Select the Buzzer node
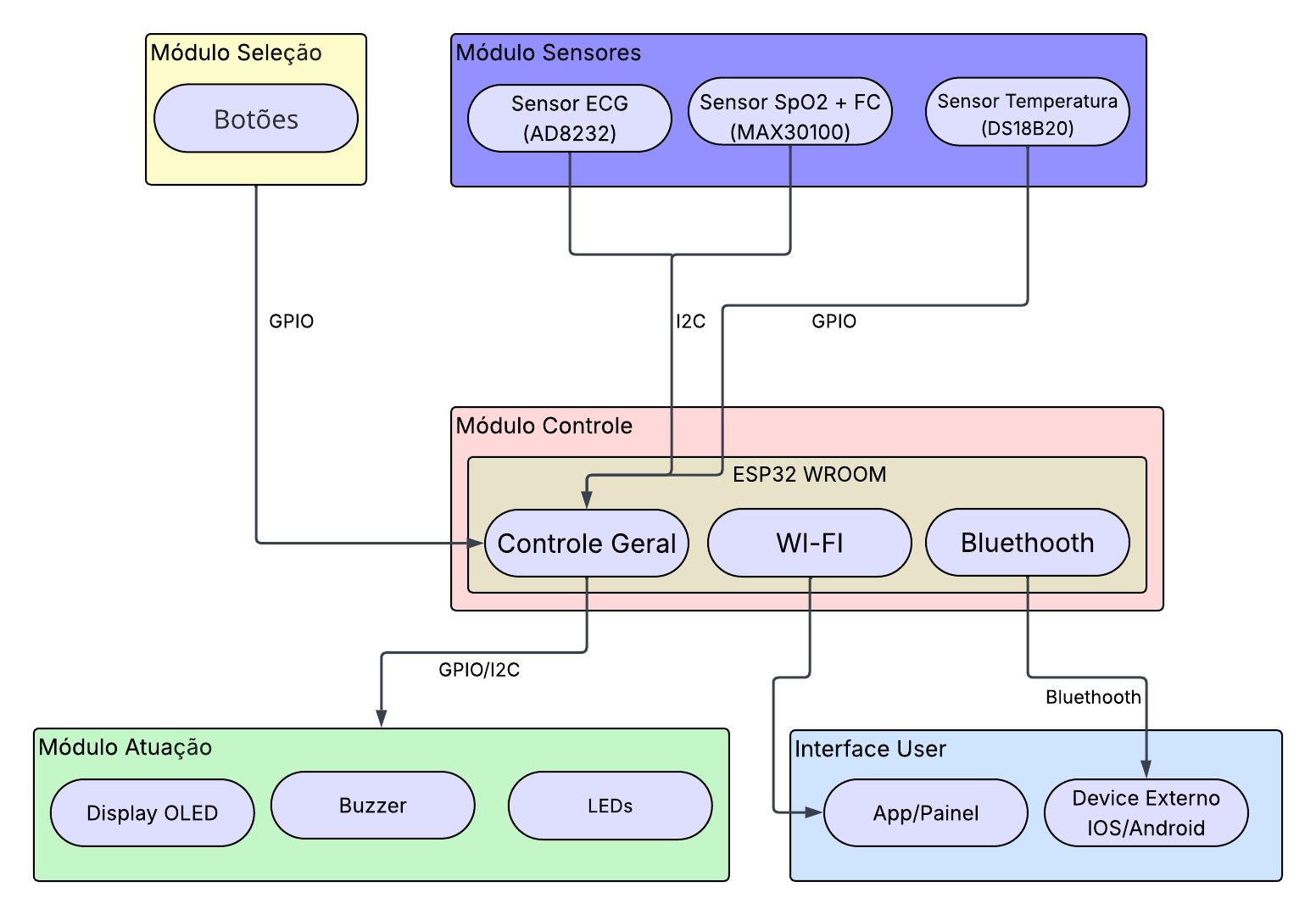This screenshot has height=915, width=1316. tap(373, 806)
